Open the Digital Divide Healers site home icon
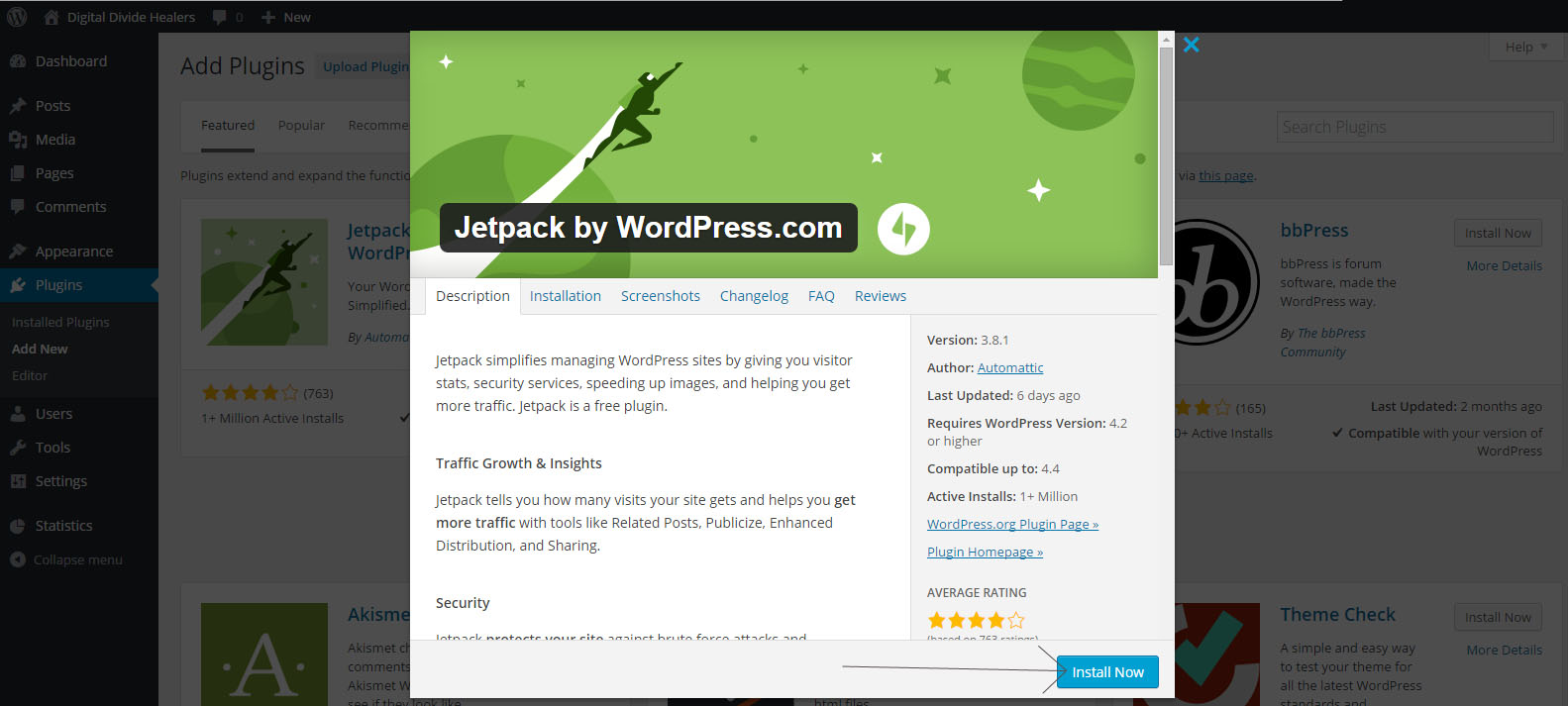Image resolution: width=1568 pixels, height=706 pixels. (52, 17)
